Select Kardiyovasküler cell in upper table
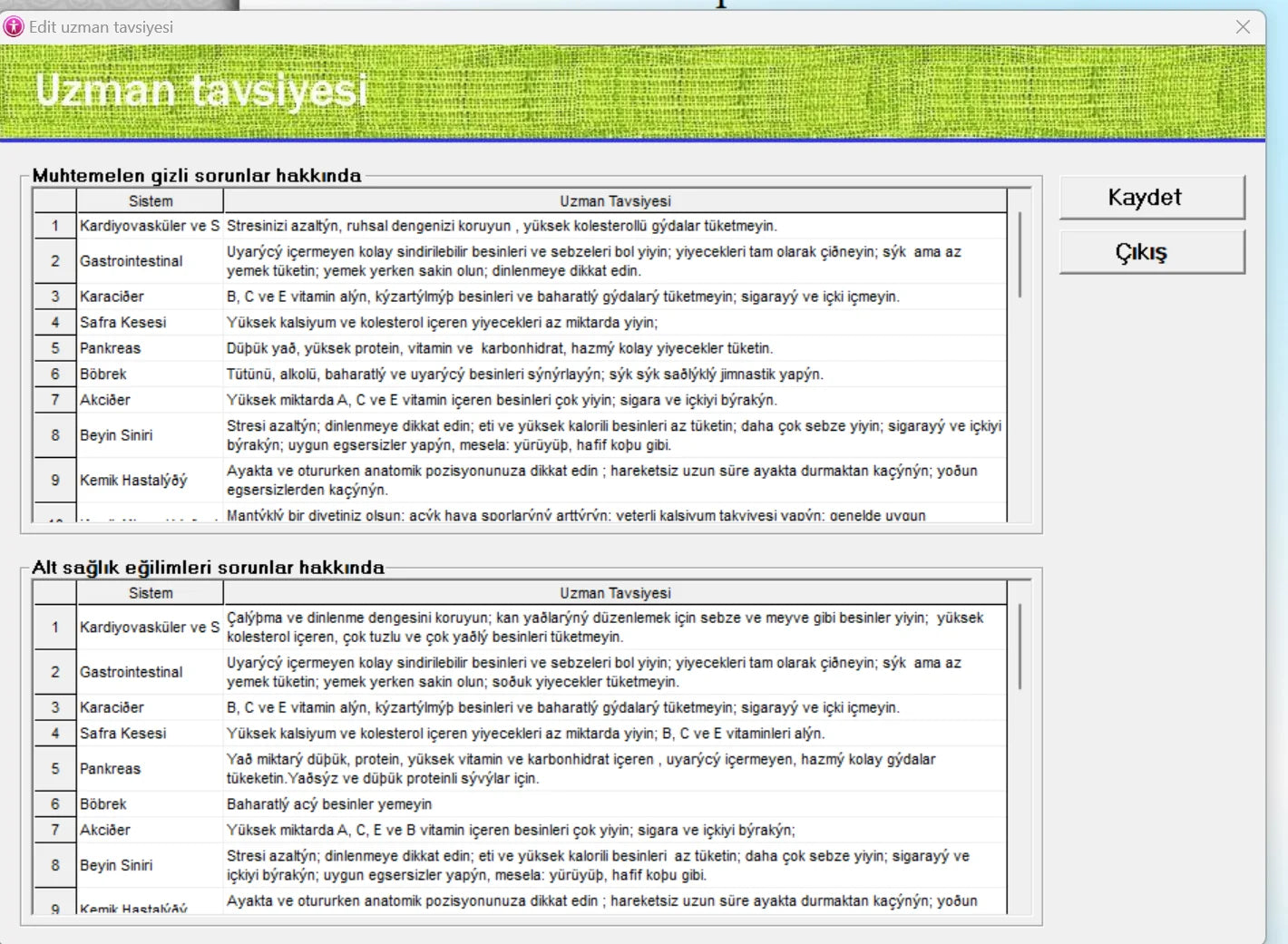The height and width of the screenshot is (944, 1288). (x=150, y=226)
